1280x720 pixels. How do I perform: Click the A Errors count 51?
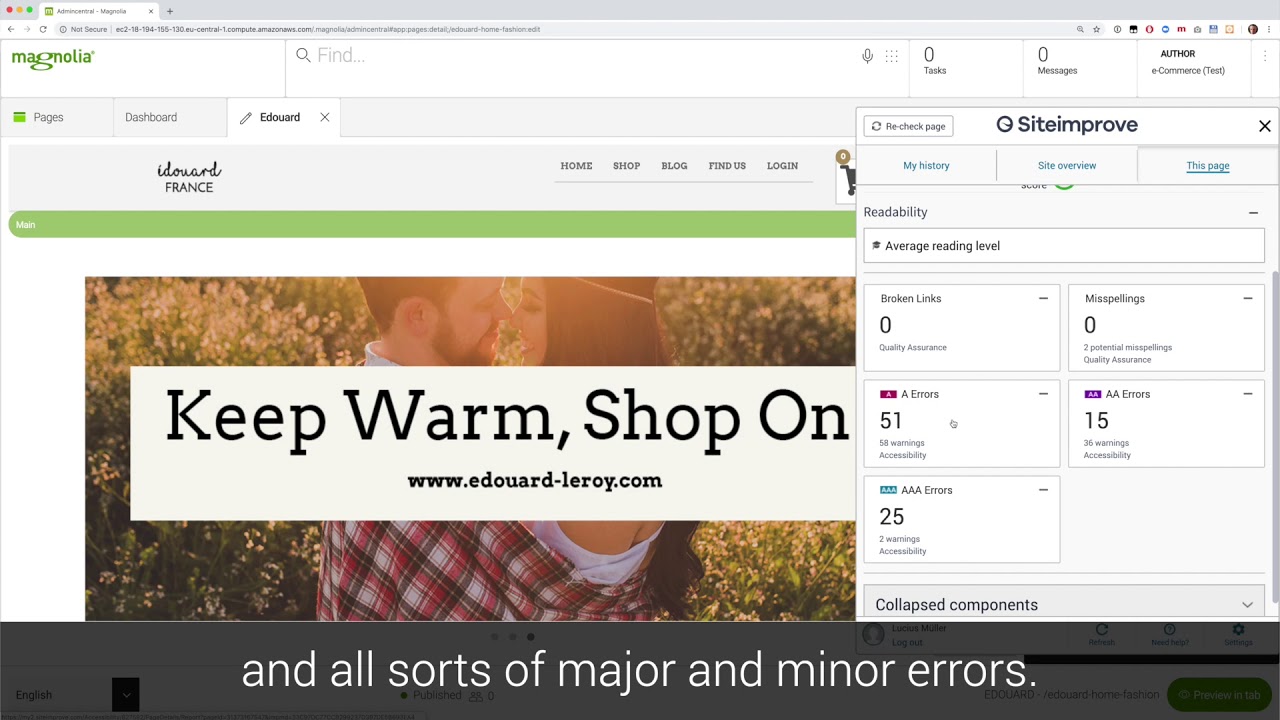(x=891, y=421)
